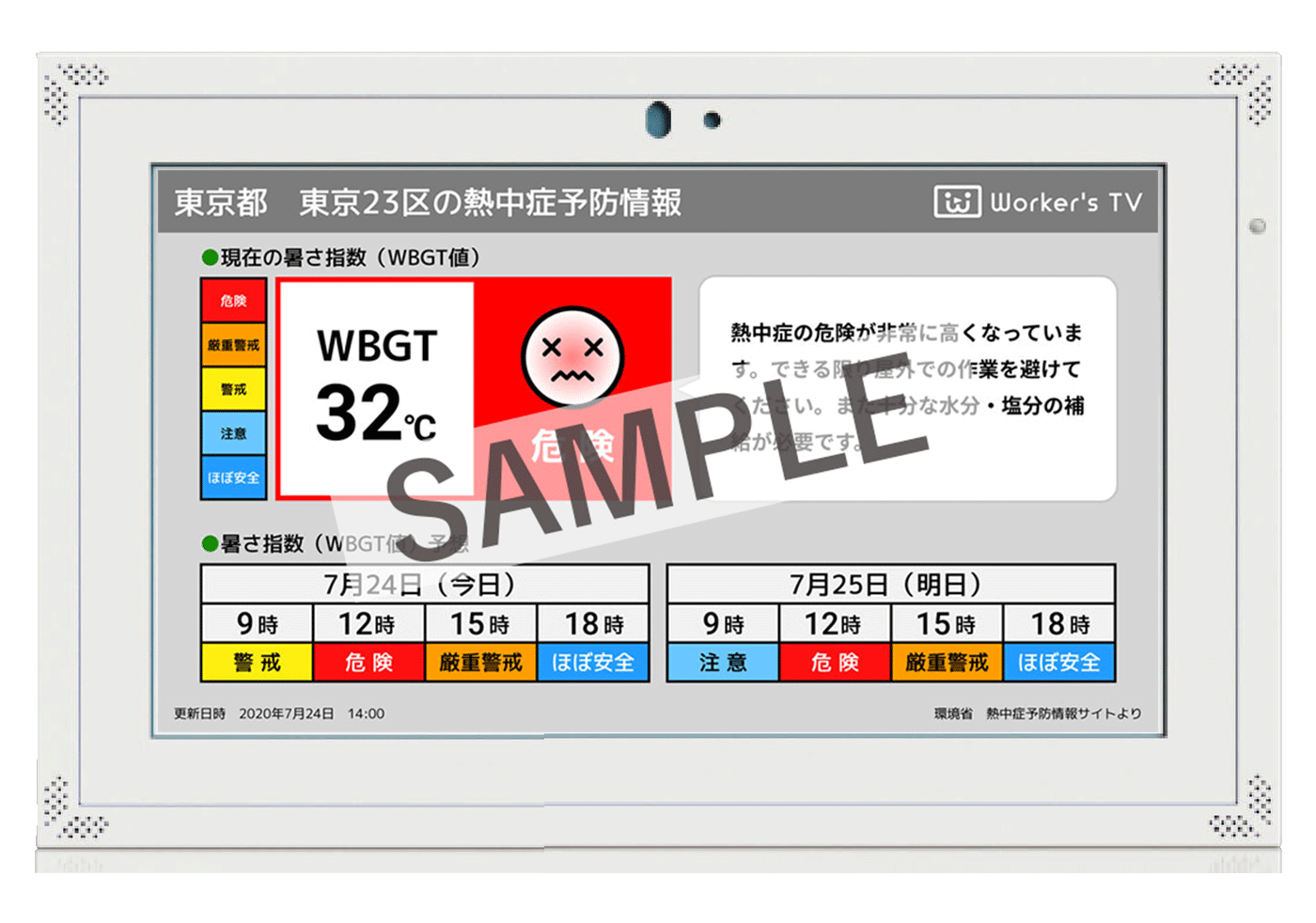Select the light blue 注意 legend swatch

[233, 433]
